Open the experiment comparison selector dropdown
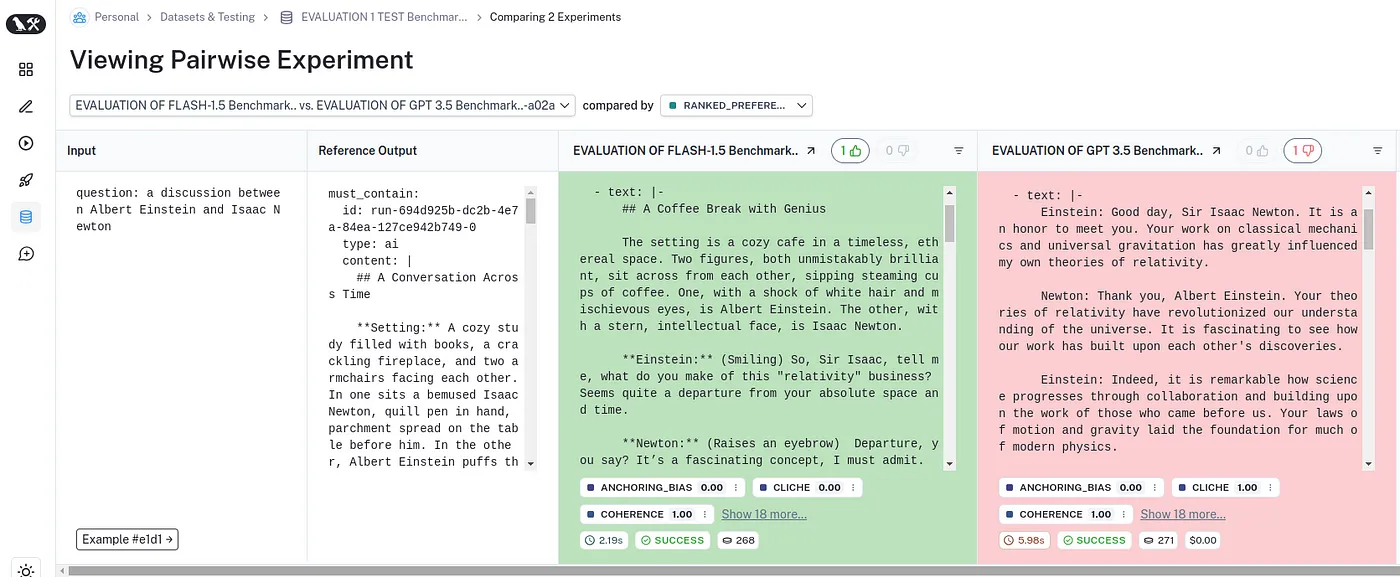Screen dimensions: 1400x577 322,105
